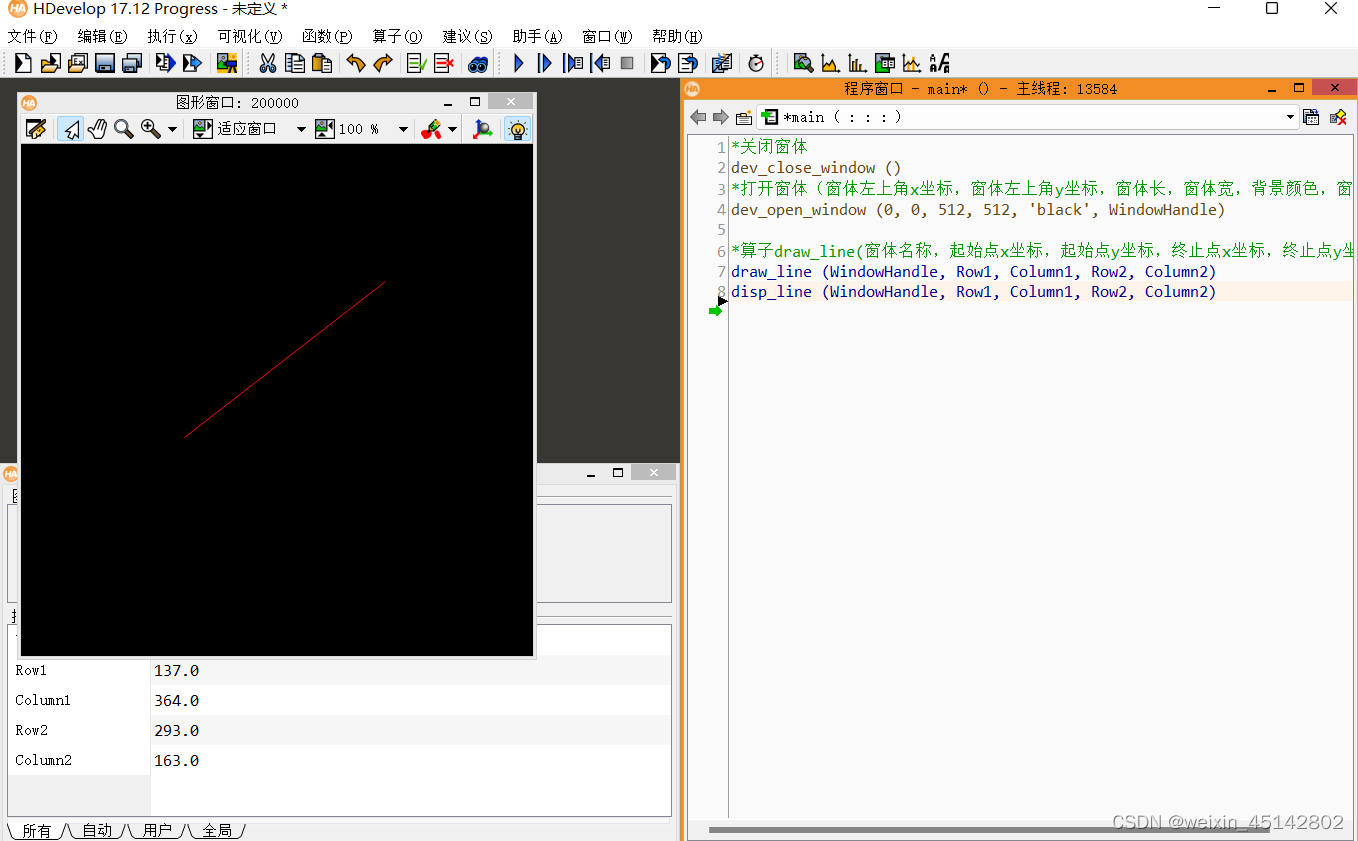Click the Stop execution square icon

[627, 63]
